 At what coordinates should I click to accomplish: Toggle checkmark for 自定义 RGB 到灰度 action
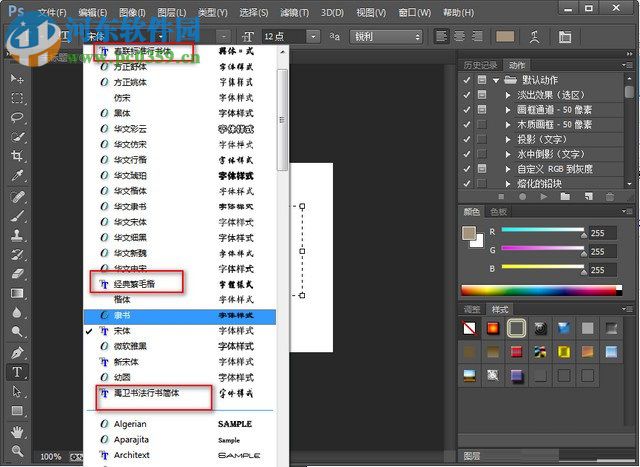tap(467, 169)
